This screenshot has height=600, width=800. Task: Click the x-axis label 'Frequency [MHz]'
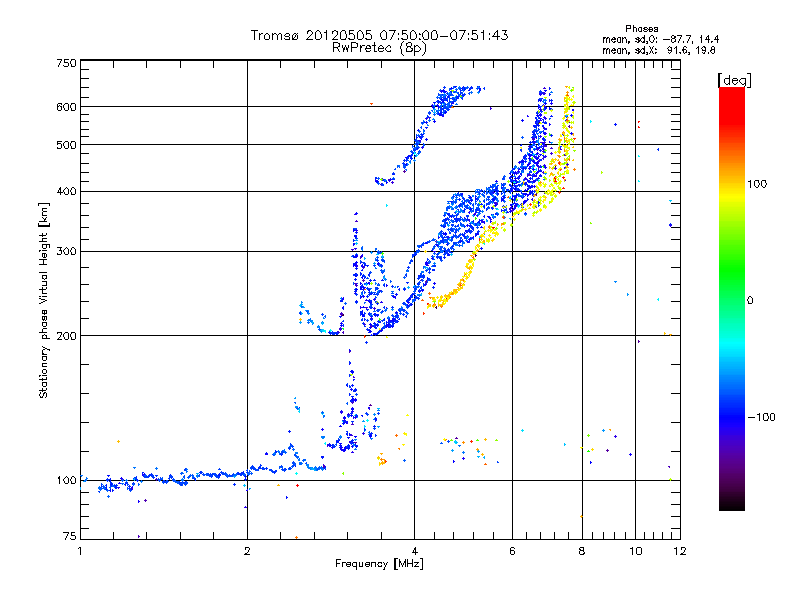click(x=379, y=564)
